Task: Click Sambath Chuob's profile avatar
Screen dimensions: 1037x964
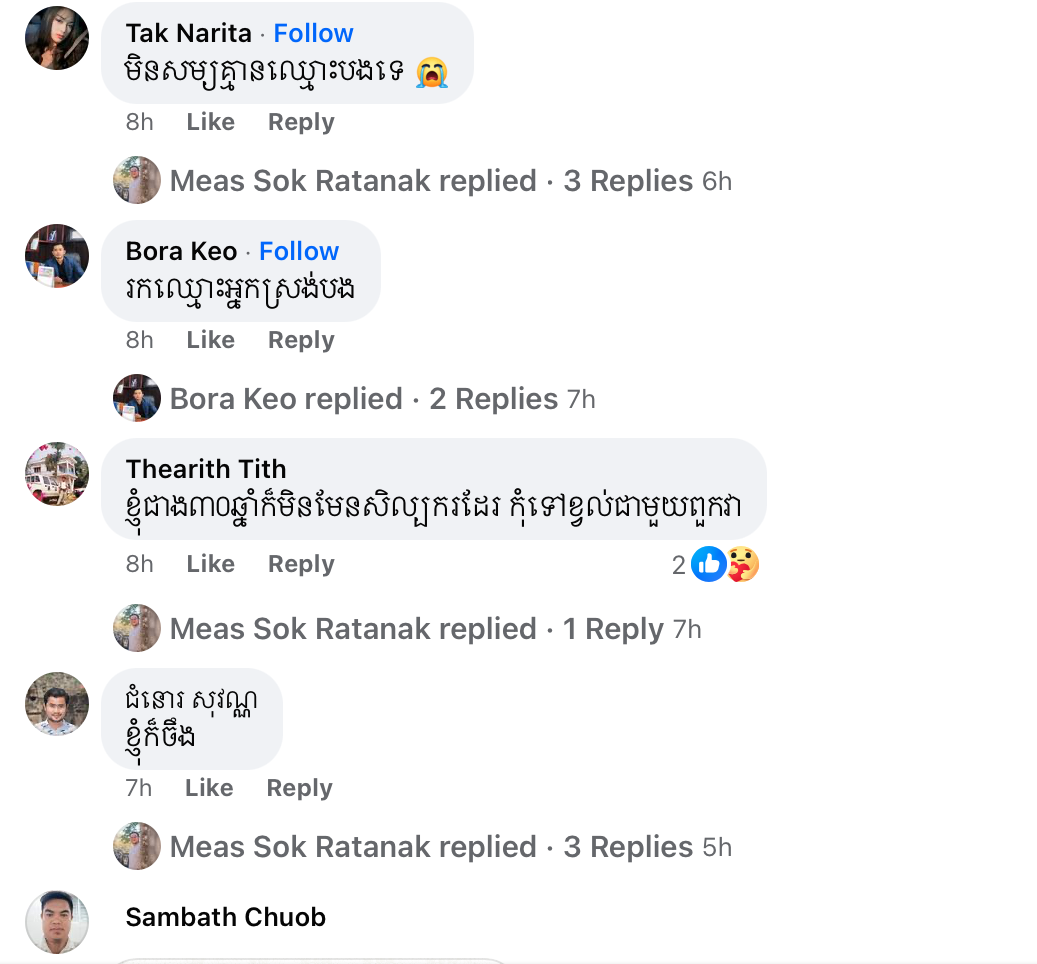Action: [57, 922]
